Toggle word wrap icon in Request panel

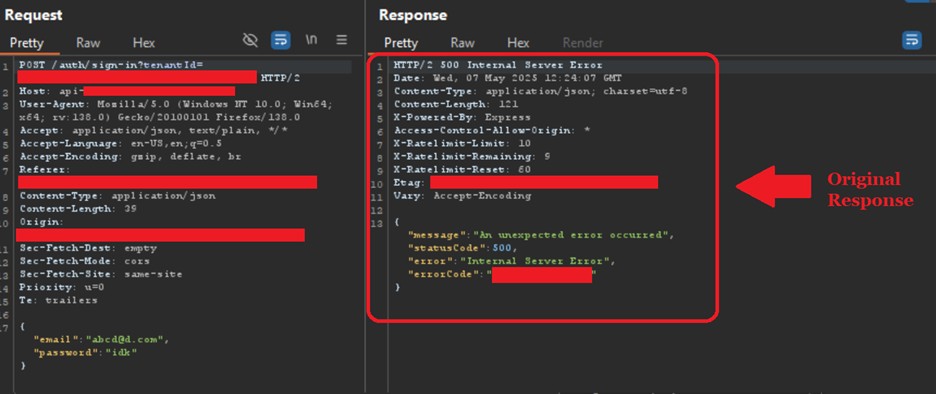click(281, 41)
